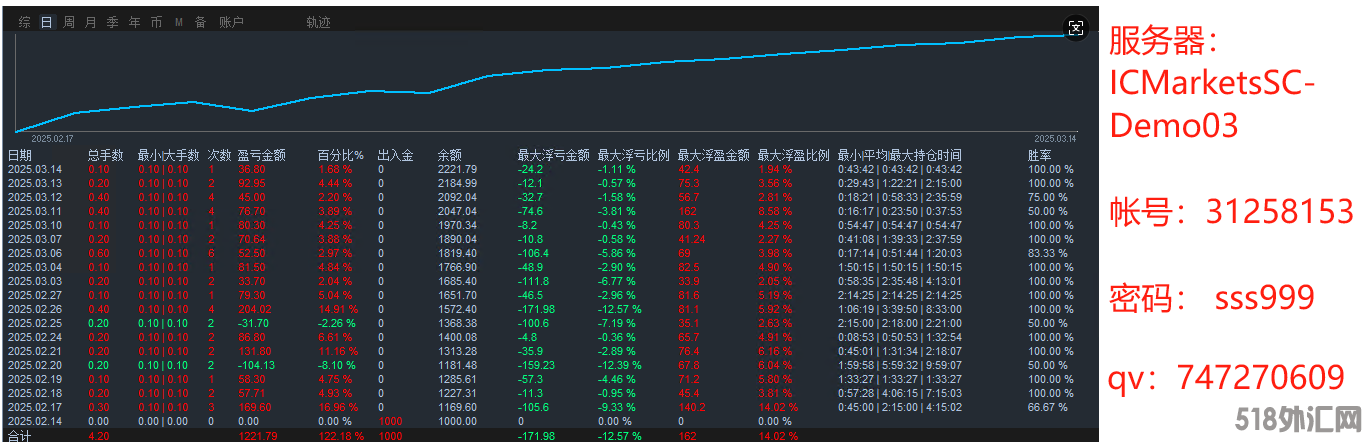Select the 2025.03.14 row date
Screen dimensions: 1369x443
point(35,169)
